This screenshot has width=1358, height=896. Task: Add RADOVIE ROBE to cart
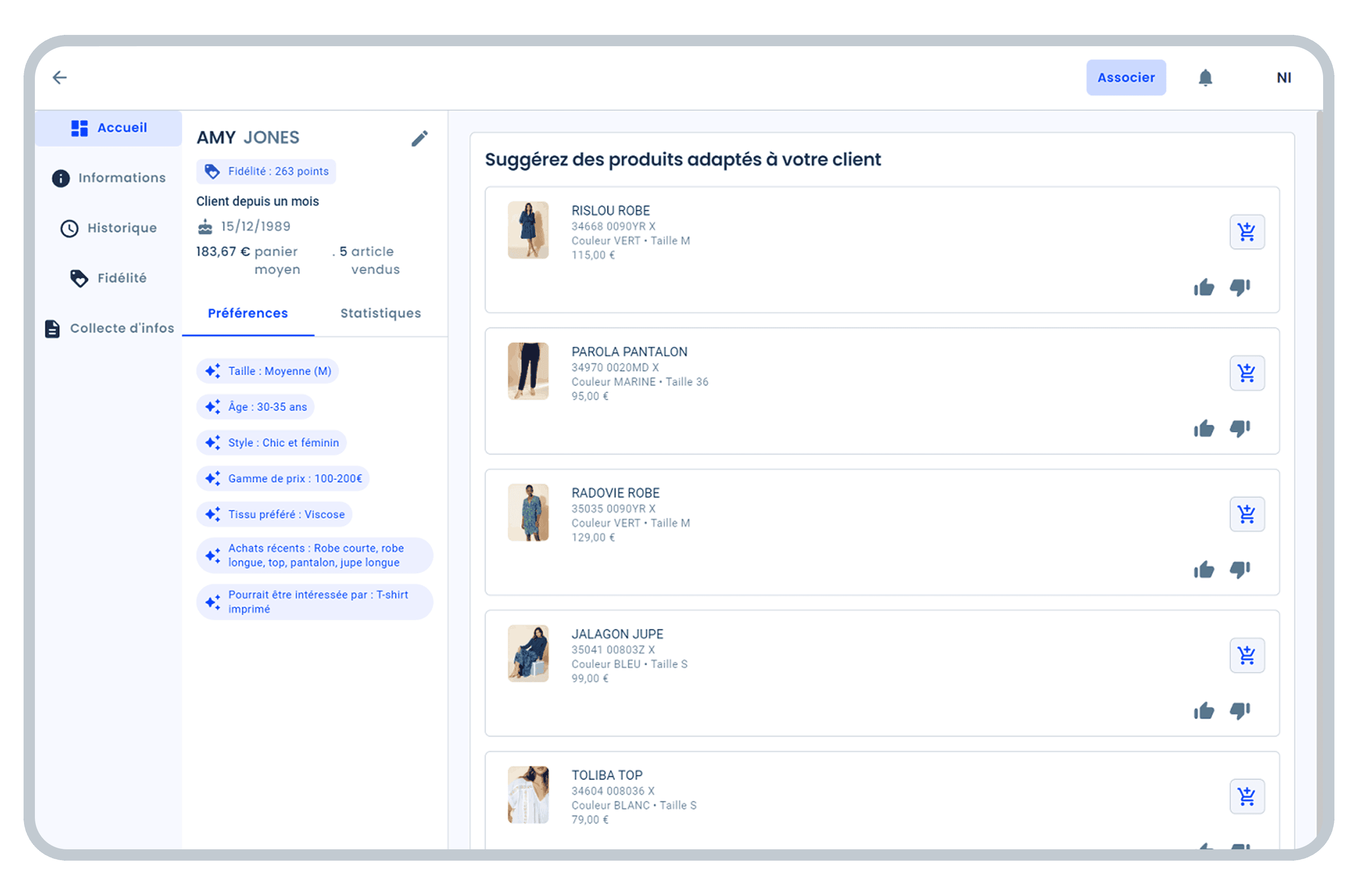[x=1247, y=514]
